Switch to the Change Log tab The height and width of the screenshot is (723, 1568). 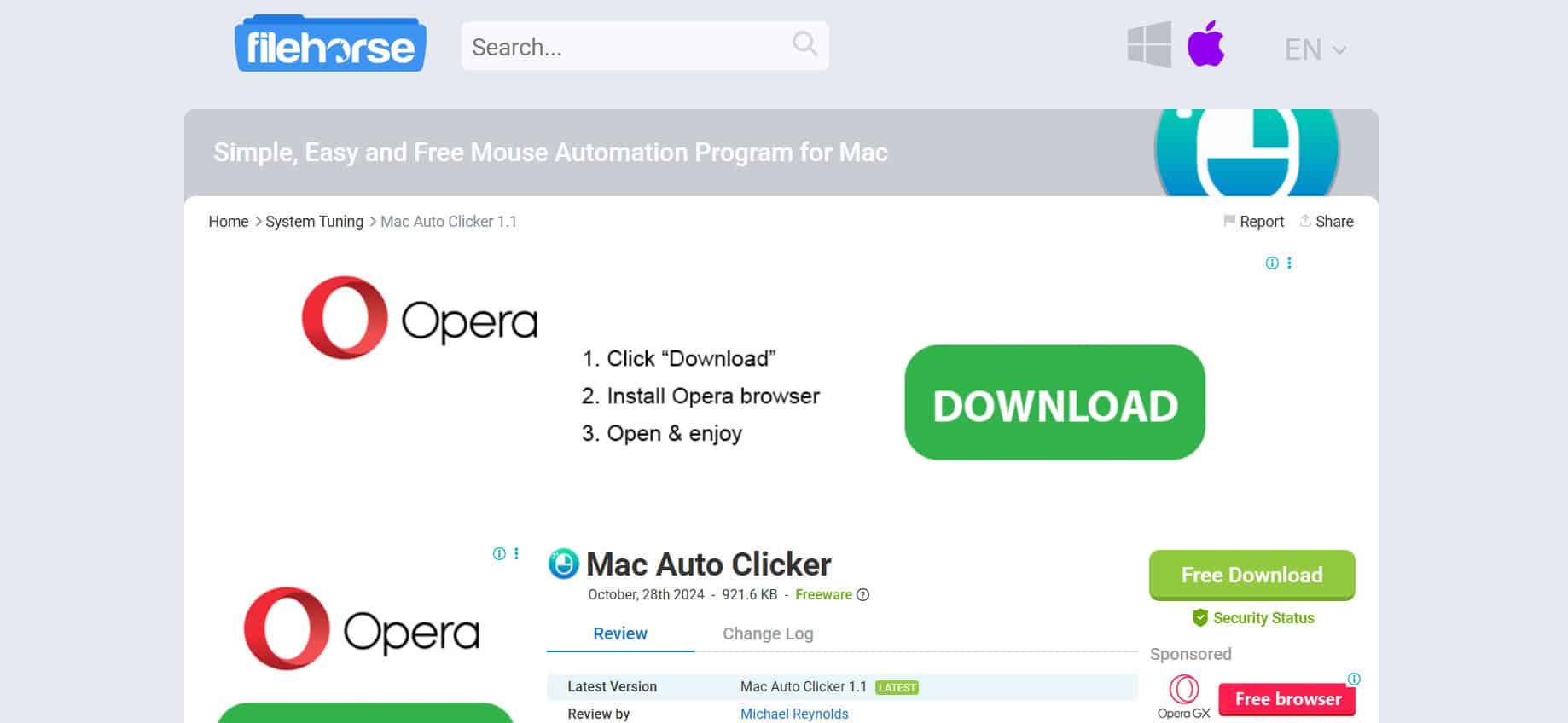pyautogui.click(x=768, y=633)
